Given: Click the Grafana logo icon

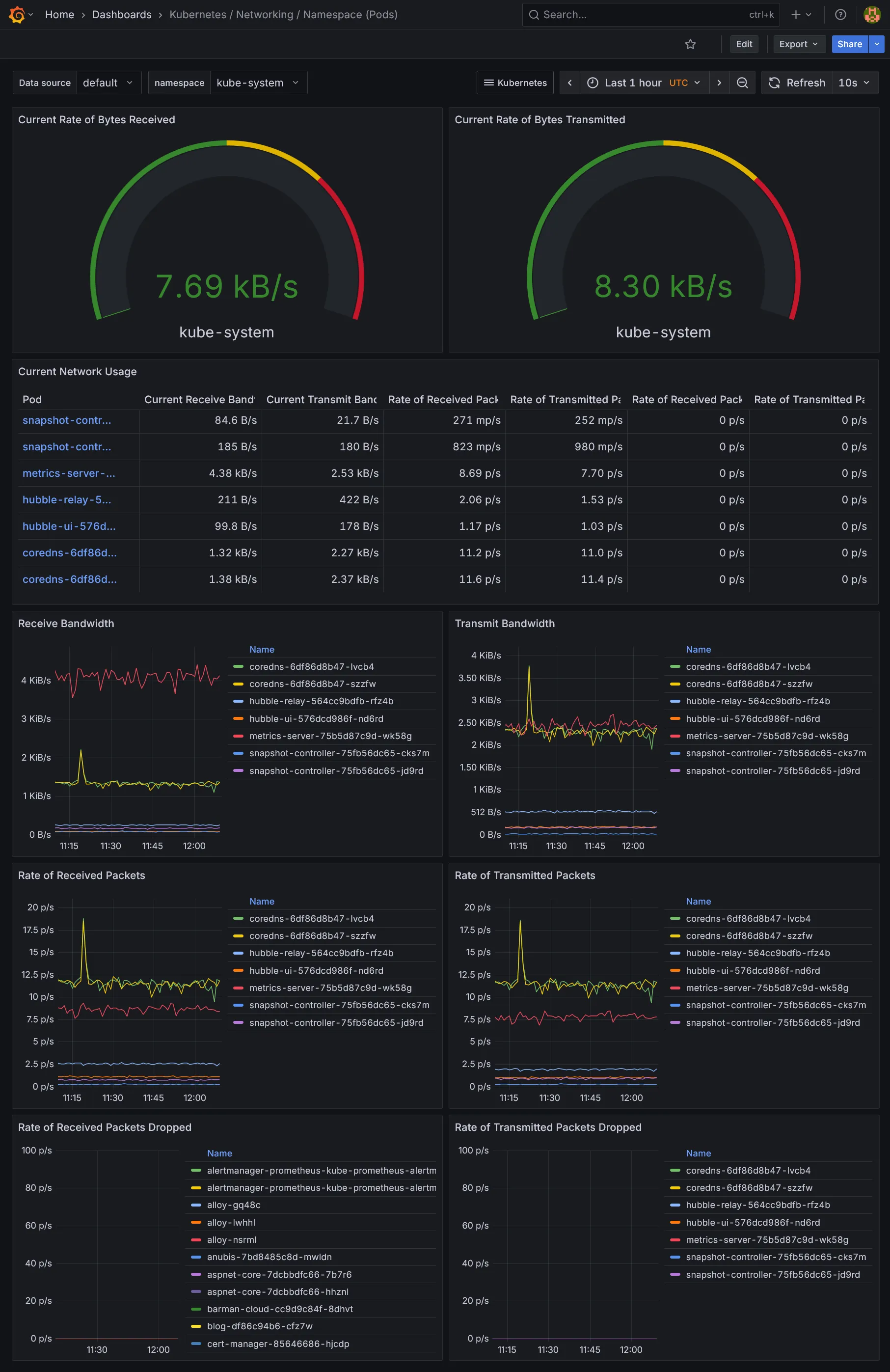Looking at the screenshot, I should point(17,14).
